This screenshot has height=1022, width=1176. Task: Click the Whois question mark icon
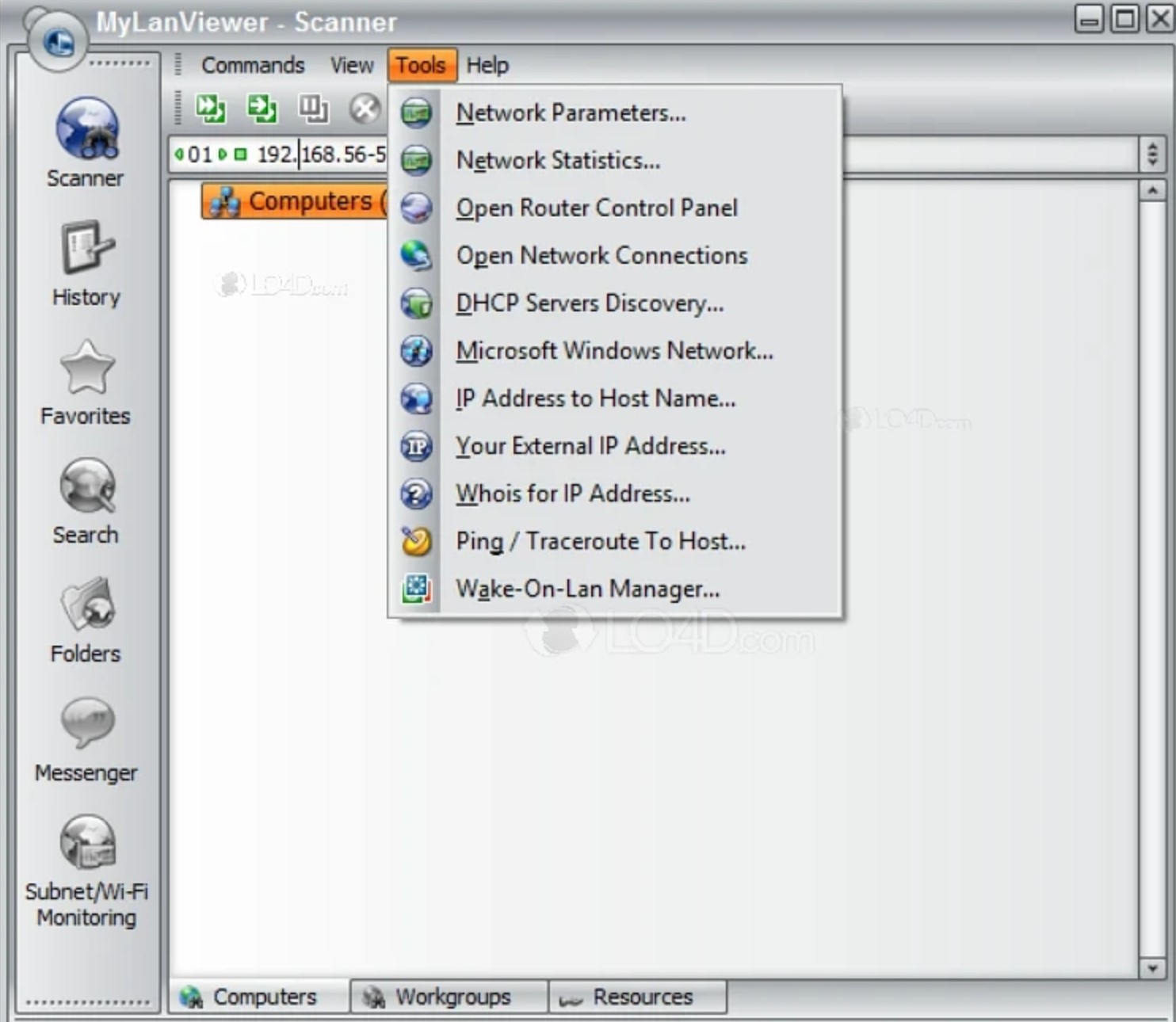pyautogui.click(x=416, y=494)
